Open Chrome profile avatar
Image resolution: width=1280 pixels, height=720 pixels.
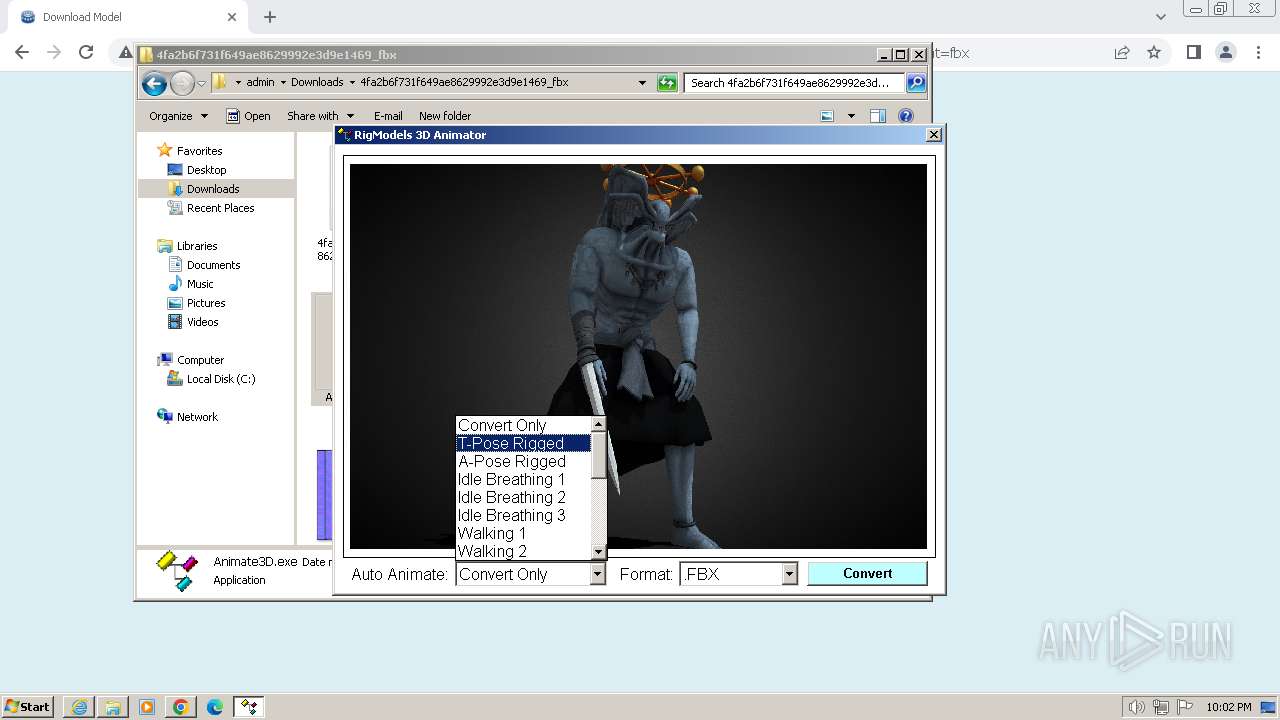point(1225,52)
